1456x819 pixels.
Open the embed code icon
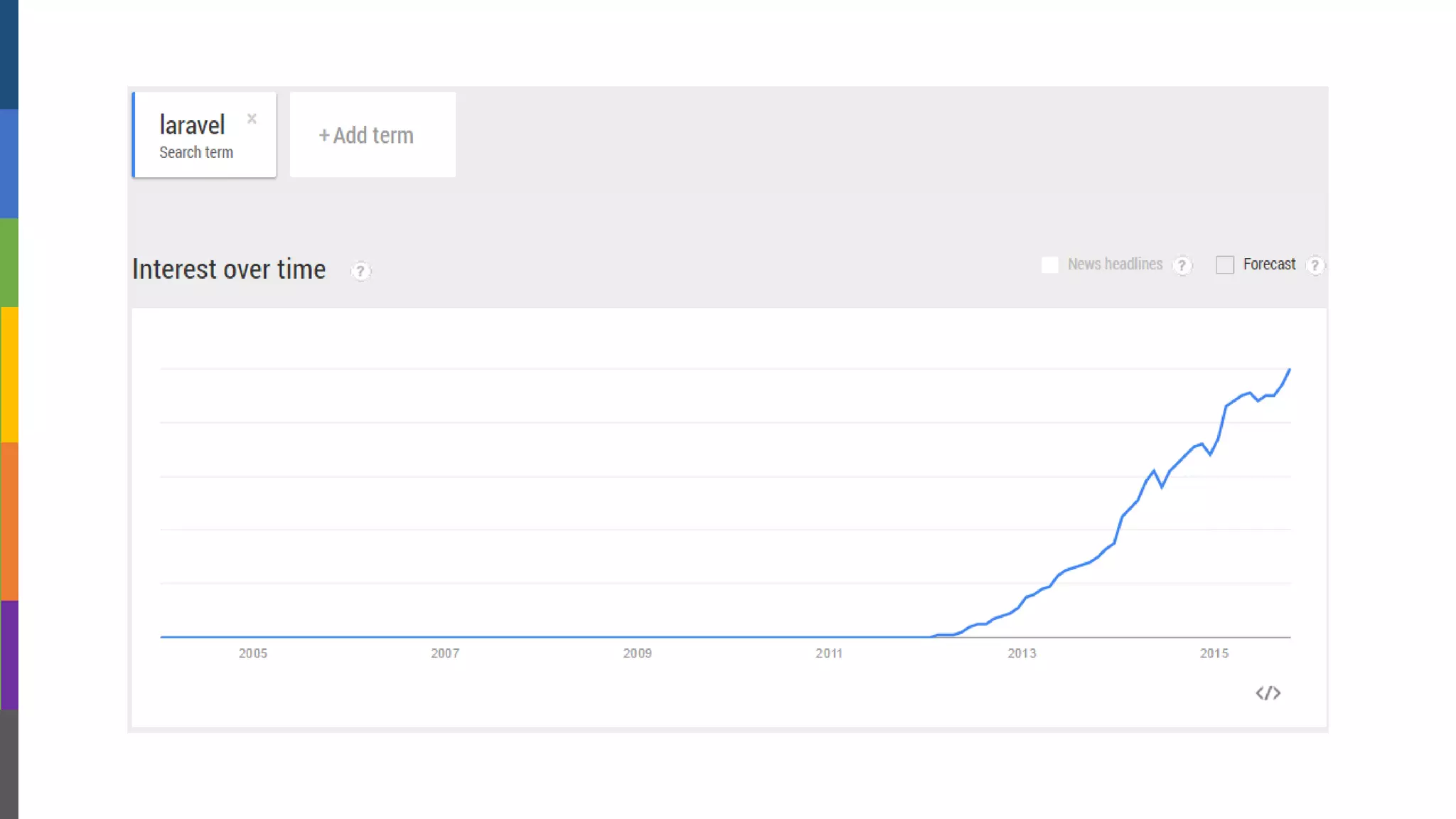[1268, 693]
